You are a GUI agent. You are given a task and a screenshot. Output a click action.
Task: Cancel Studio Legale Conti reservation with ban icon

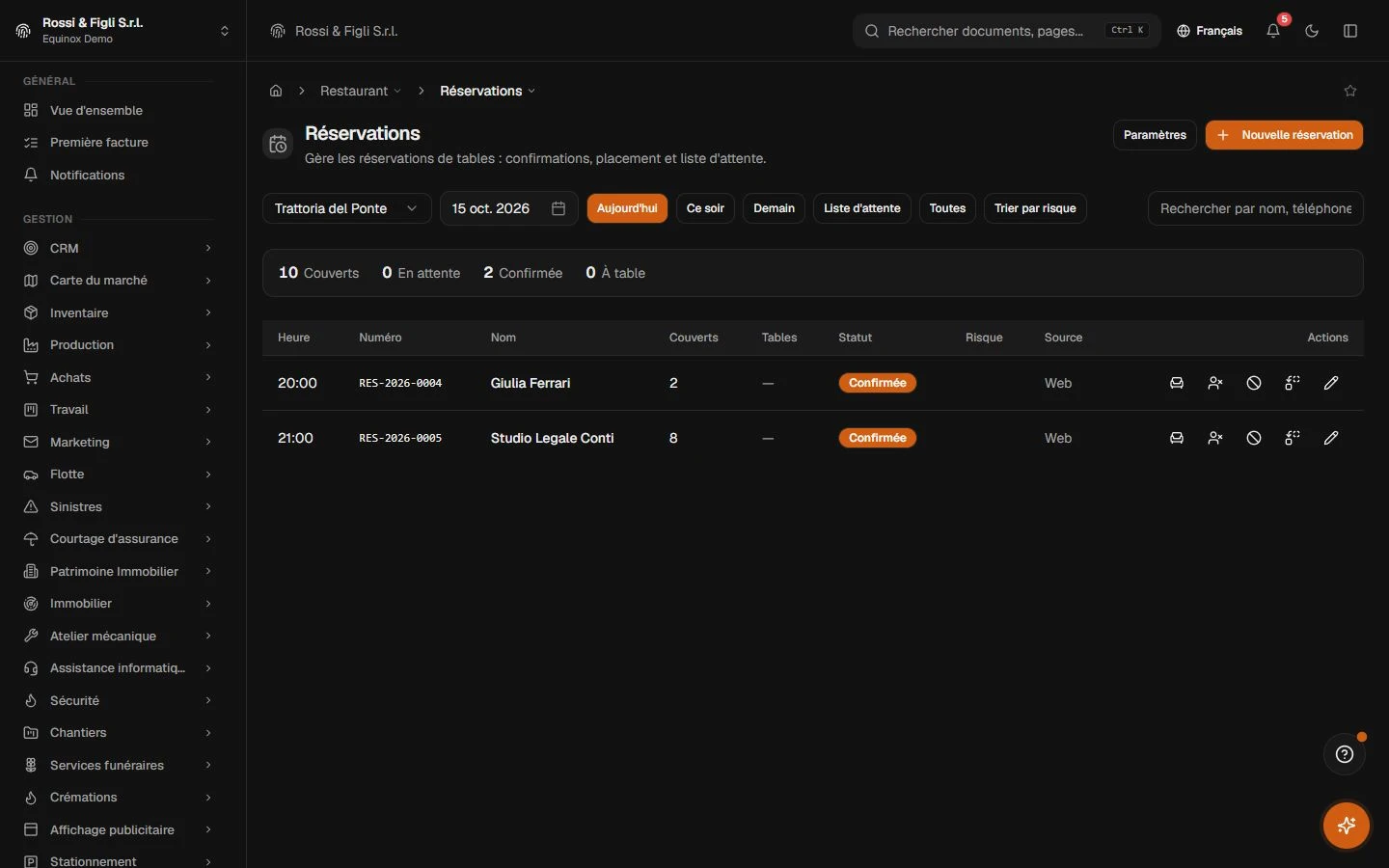pyautogui.click(x=1254, y=438)
